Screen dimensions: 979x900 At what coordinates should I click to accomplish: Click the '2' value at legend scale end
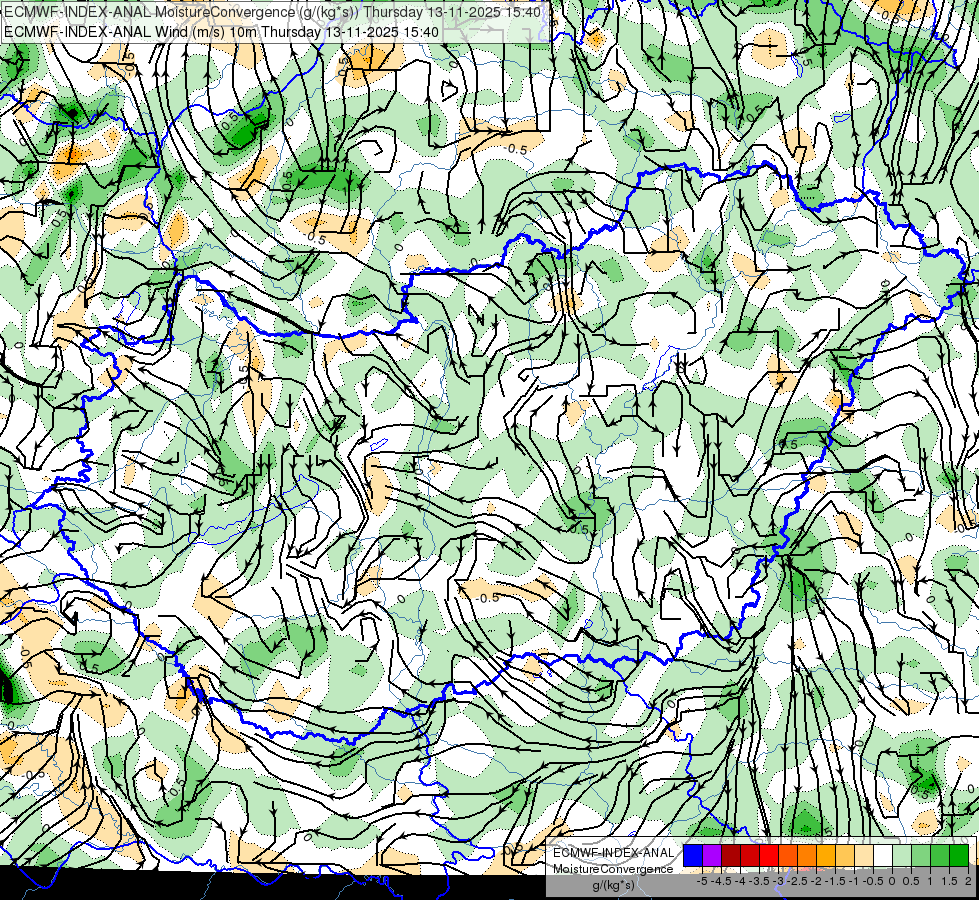point(968,881)
